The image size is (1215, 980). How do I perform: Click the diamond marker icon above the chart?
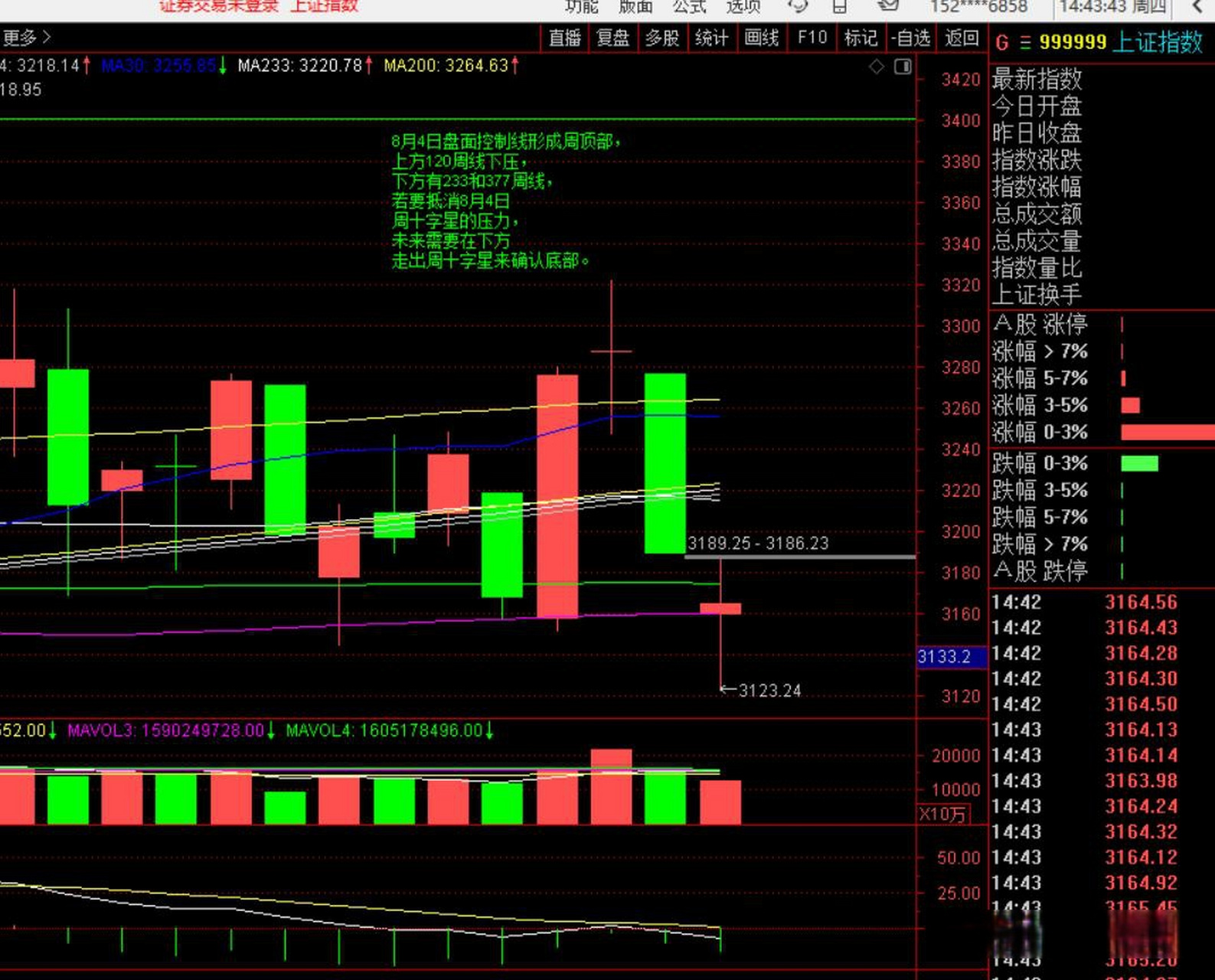[x=877, y=67]
